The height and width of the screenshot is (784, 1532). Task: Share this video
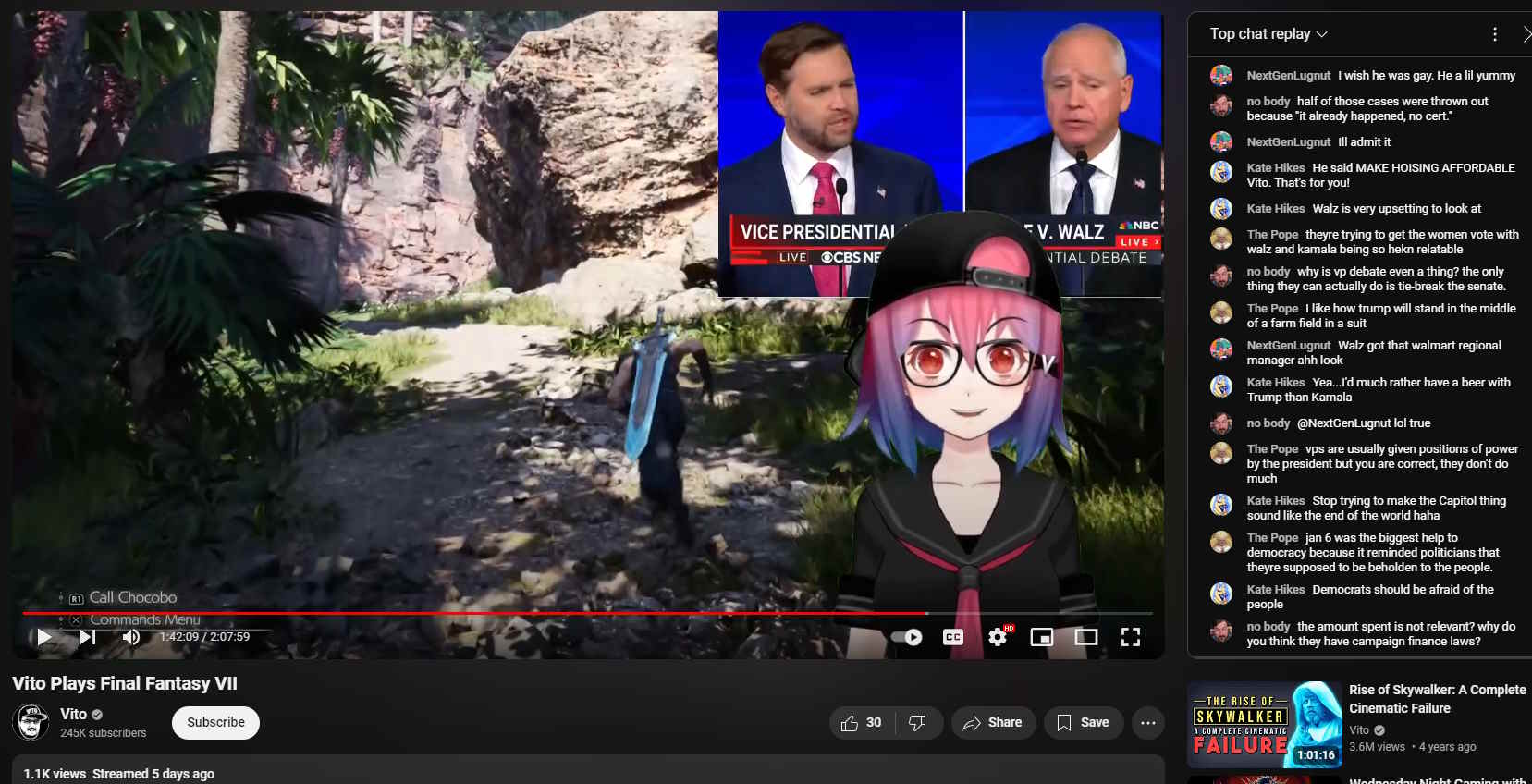[993, 723]
